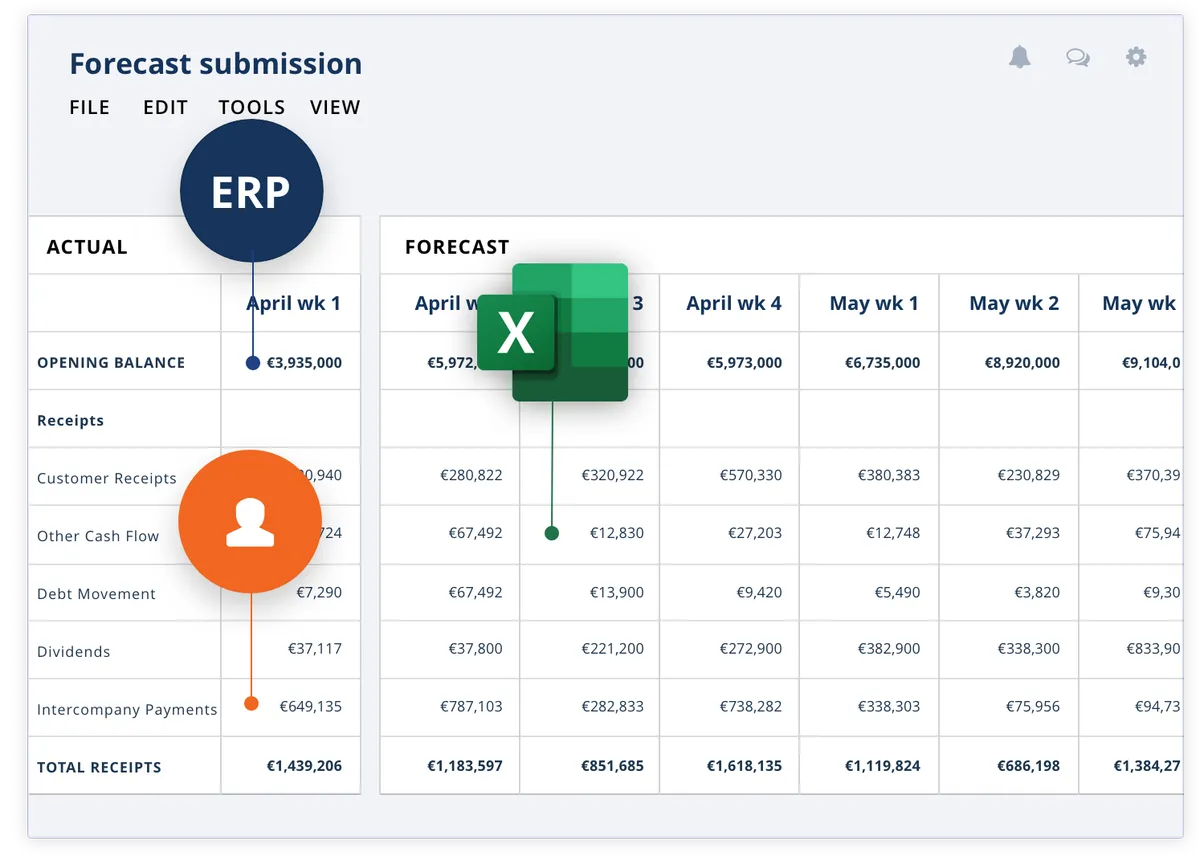Select the Debt Movement row label
Viewport: 1200px width, 856px height.
[96, 594]
